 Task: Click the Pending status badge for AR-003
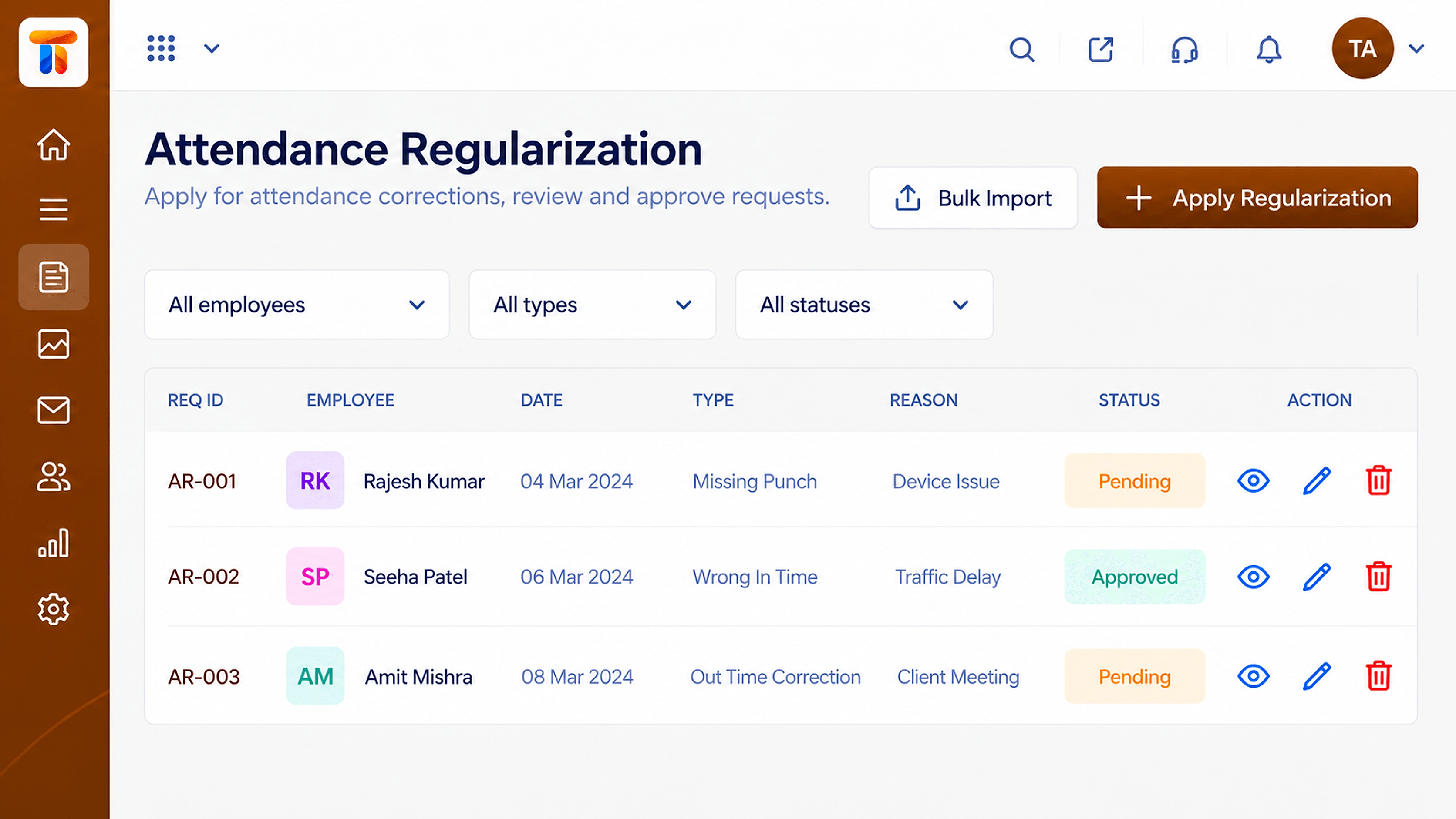[1134, 676]
